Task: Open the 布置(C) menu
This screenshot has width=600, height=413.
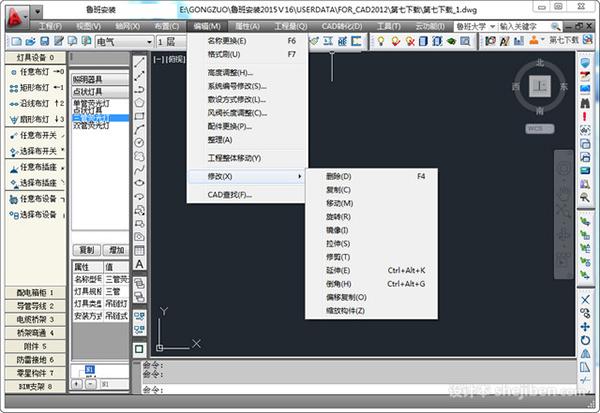Action: point(166,26)
